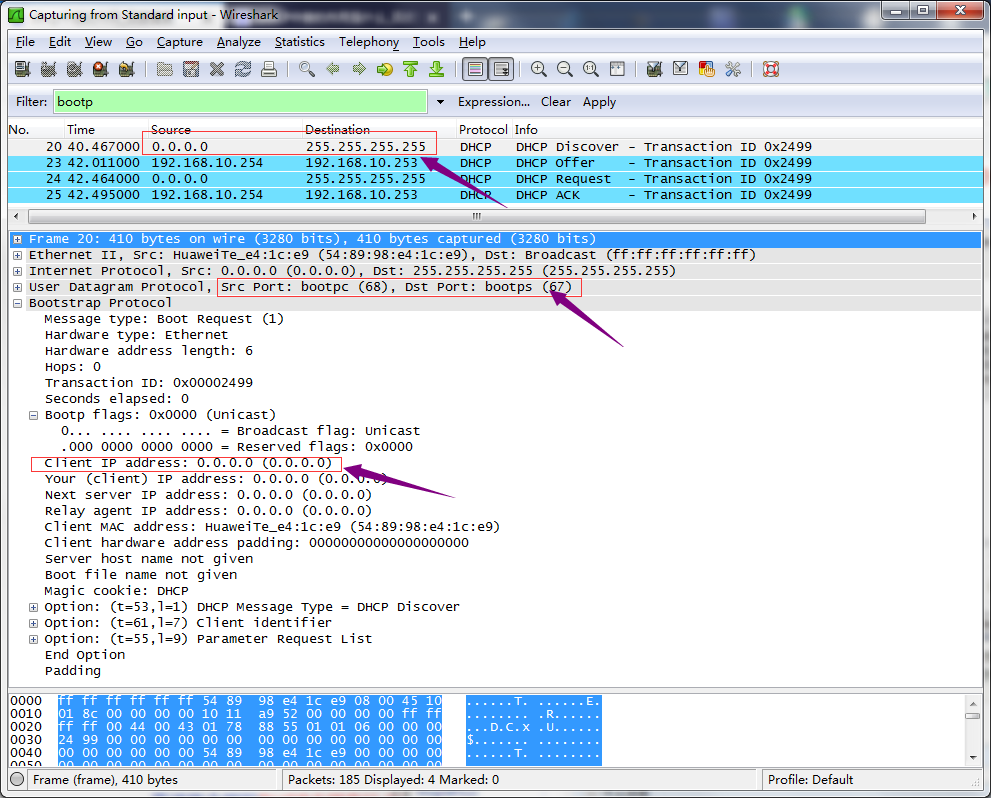
Task: Open coloring rules toolbar icon
Action: click(707, 69)
